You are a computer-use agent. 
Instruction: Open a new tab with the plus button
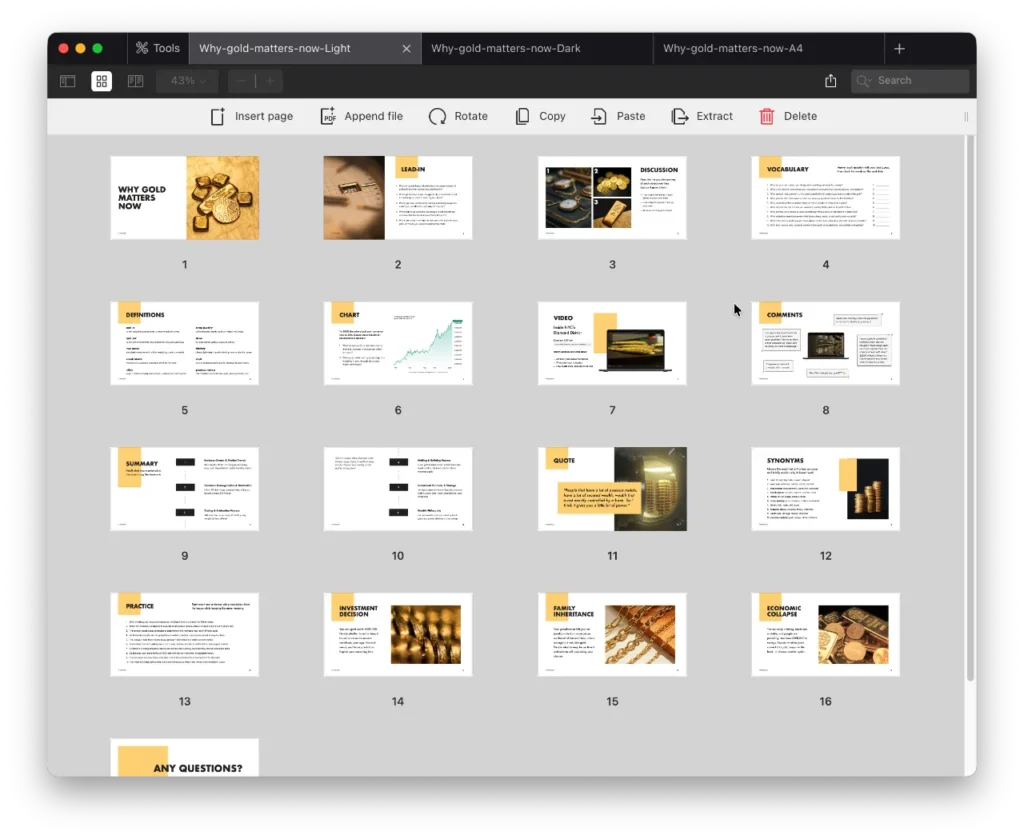click(x=898, y=47)
